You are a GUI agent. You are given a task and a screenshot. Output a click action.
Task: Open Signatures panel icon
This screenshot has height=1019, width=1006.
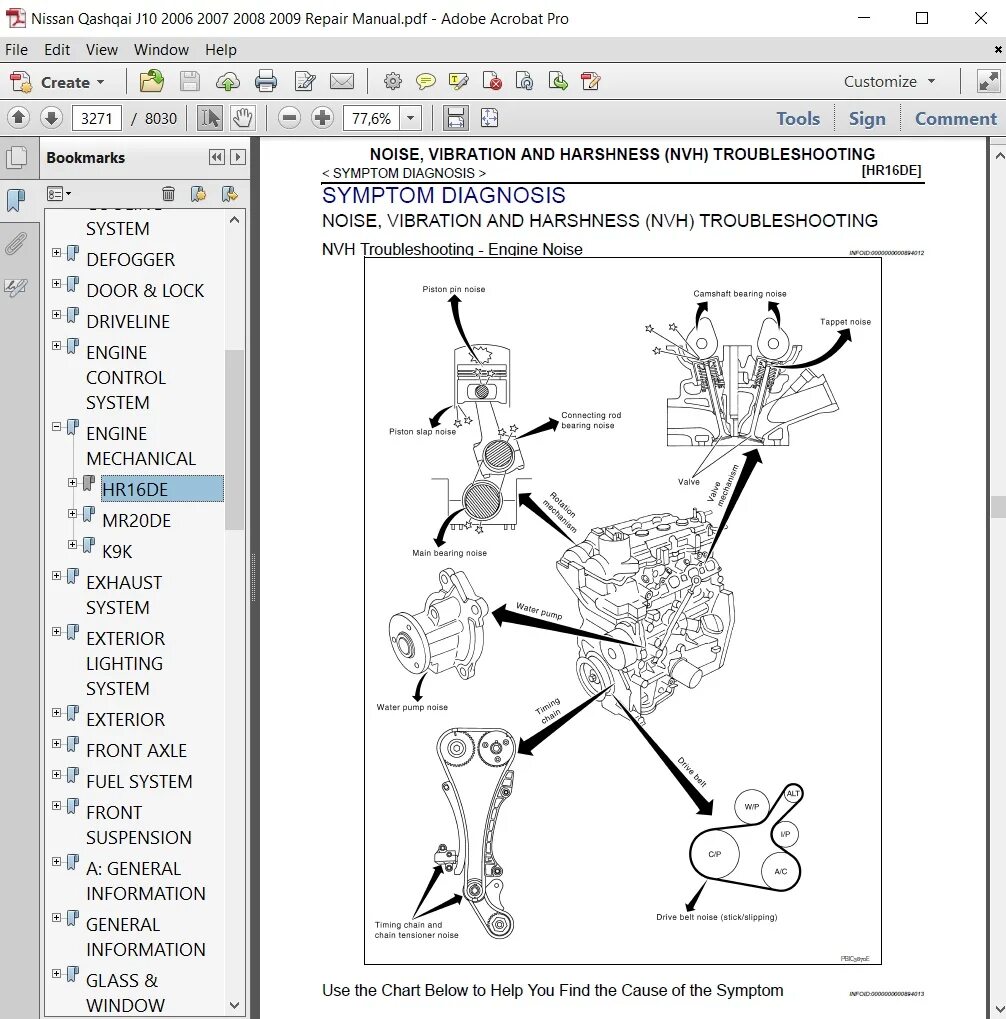pos(16,287)
